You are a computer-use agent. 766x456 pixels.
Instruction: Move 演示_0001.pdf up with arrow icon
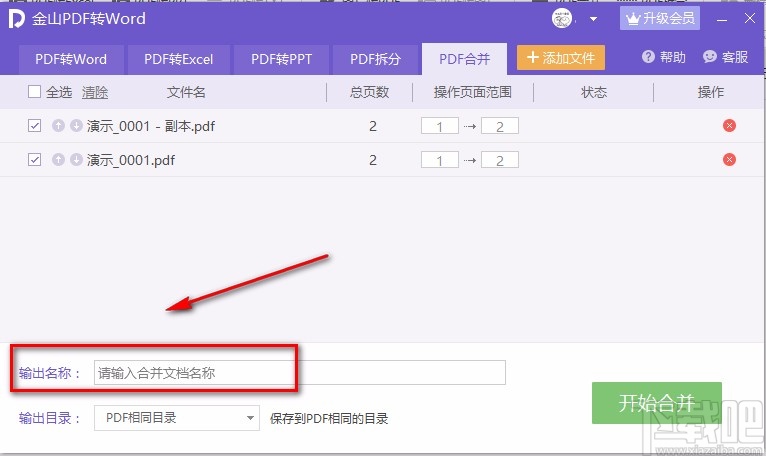pyautogui.click(x=59, y=160)
